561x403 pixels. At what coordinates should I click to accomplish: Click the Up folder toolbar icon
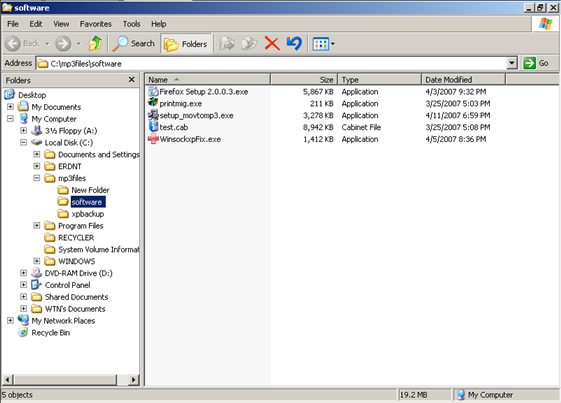pyautogui.click(x=96, y=44)
